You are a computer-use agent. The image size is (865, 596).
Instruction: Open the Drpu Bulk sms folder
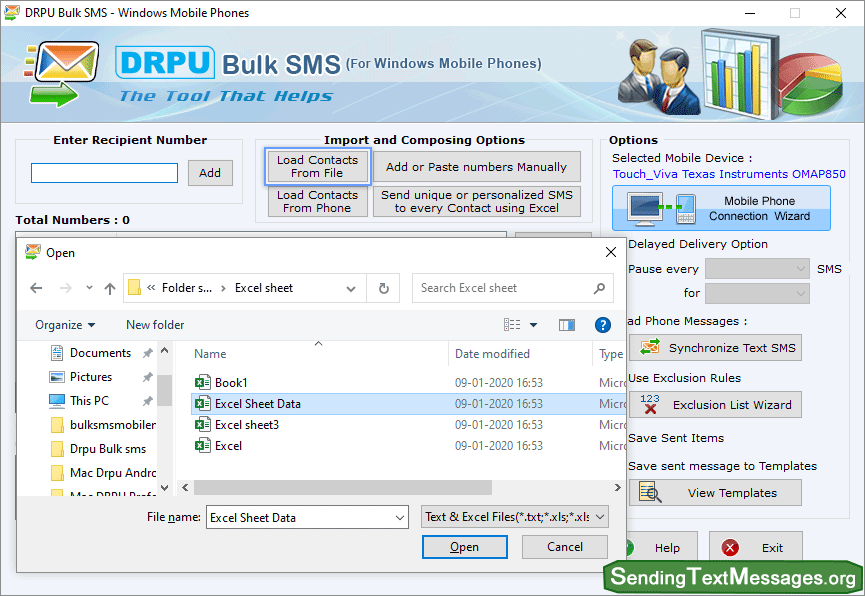(99, 449)
